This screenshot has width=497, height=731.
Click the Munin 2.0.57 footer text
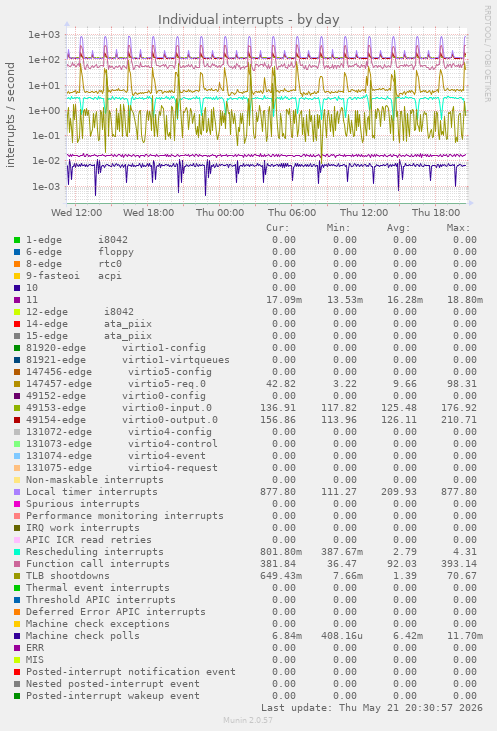pos(248,720)
